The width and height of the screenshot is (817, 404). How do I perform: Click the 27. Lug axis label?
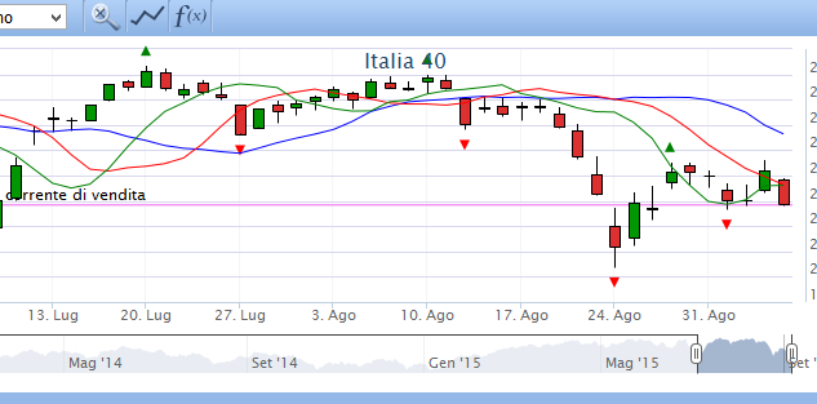point(240,315)
